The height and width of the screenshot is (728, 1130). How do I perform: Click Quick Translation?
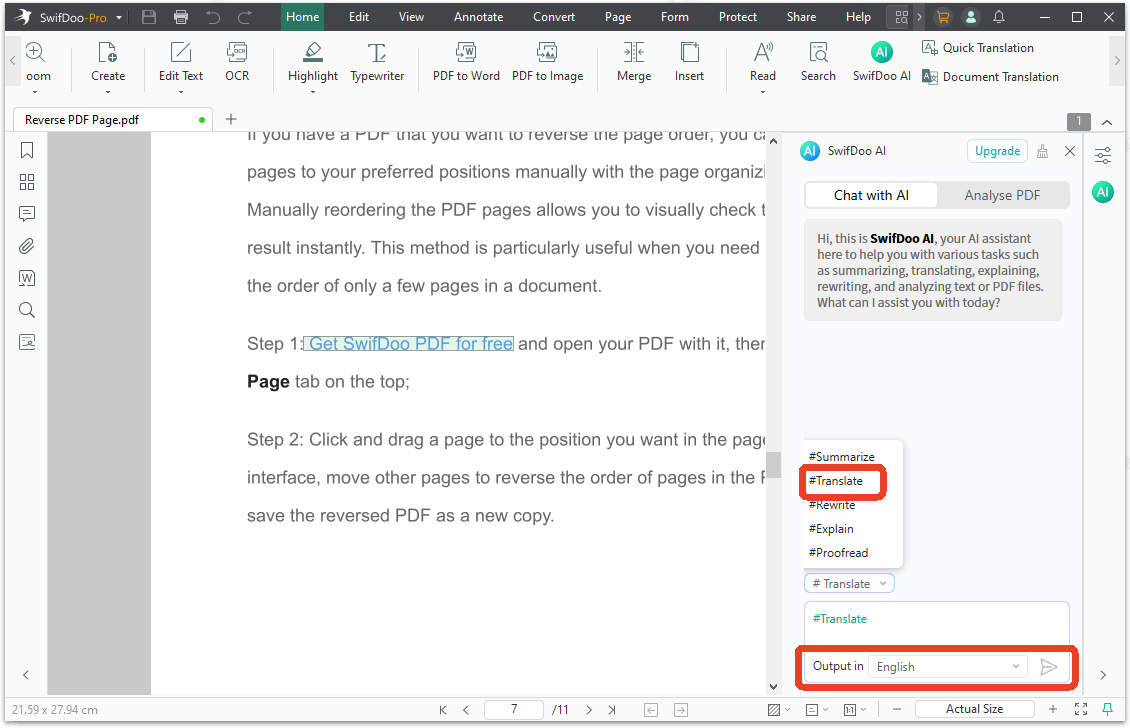pyautogui.click(x=978, y=48)
